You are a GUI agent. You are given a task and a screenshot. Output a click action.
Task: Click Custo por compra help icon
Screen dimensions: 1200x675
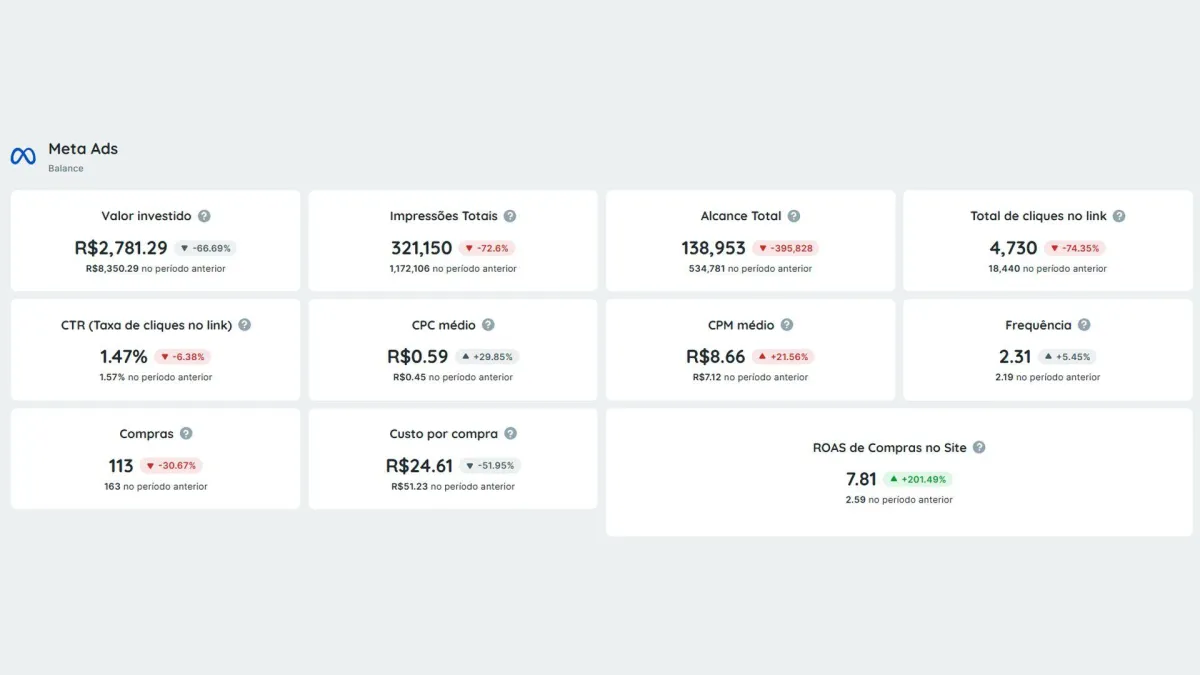tap(510, 434)
